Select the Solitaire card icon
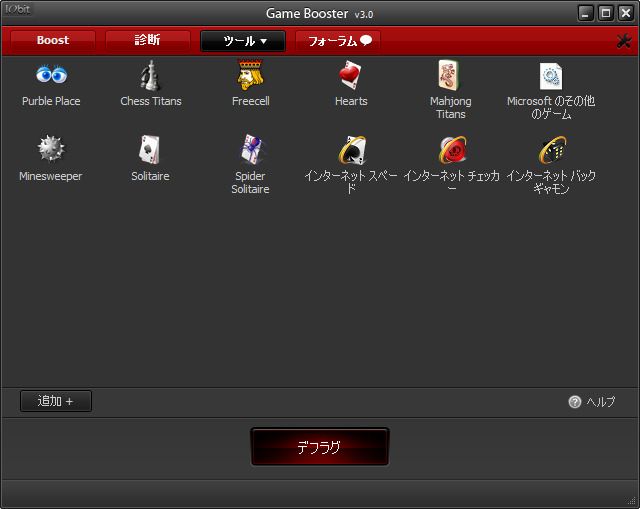 coord(150,149)
